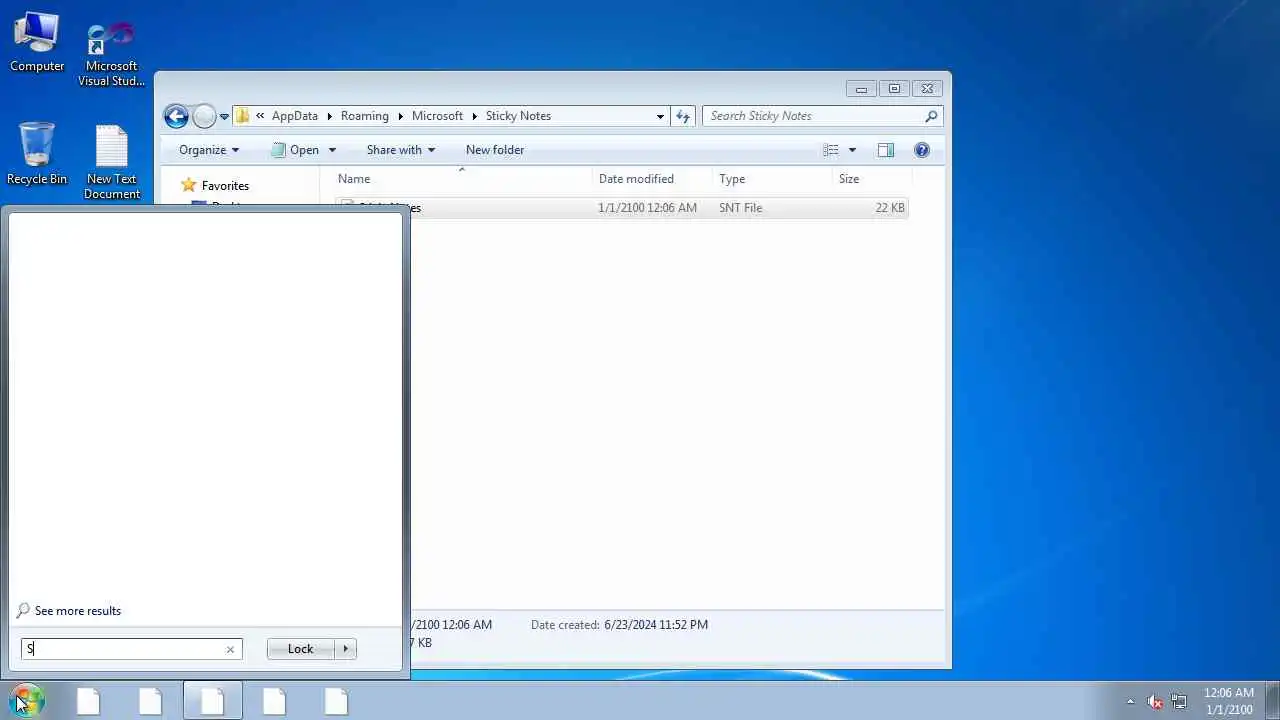Click the Change your view icon
1280x720 pixels.
[831, 150]
